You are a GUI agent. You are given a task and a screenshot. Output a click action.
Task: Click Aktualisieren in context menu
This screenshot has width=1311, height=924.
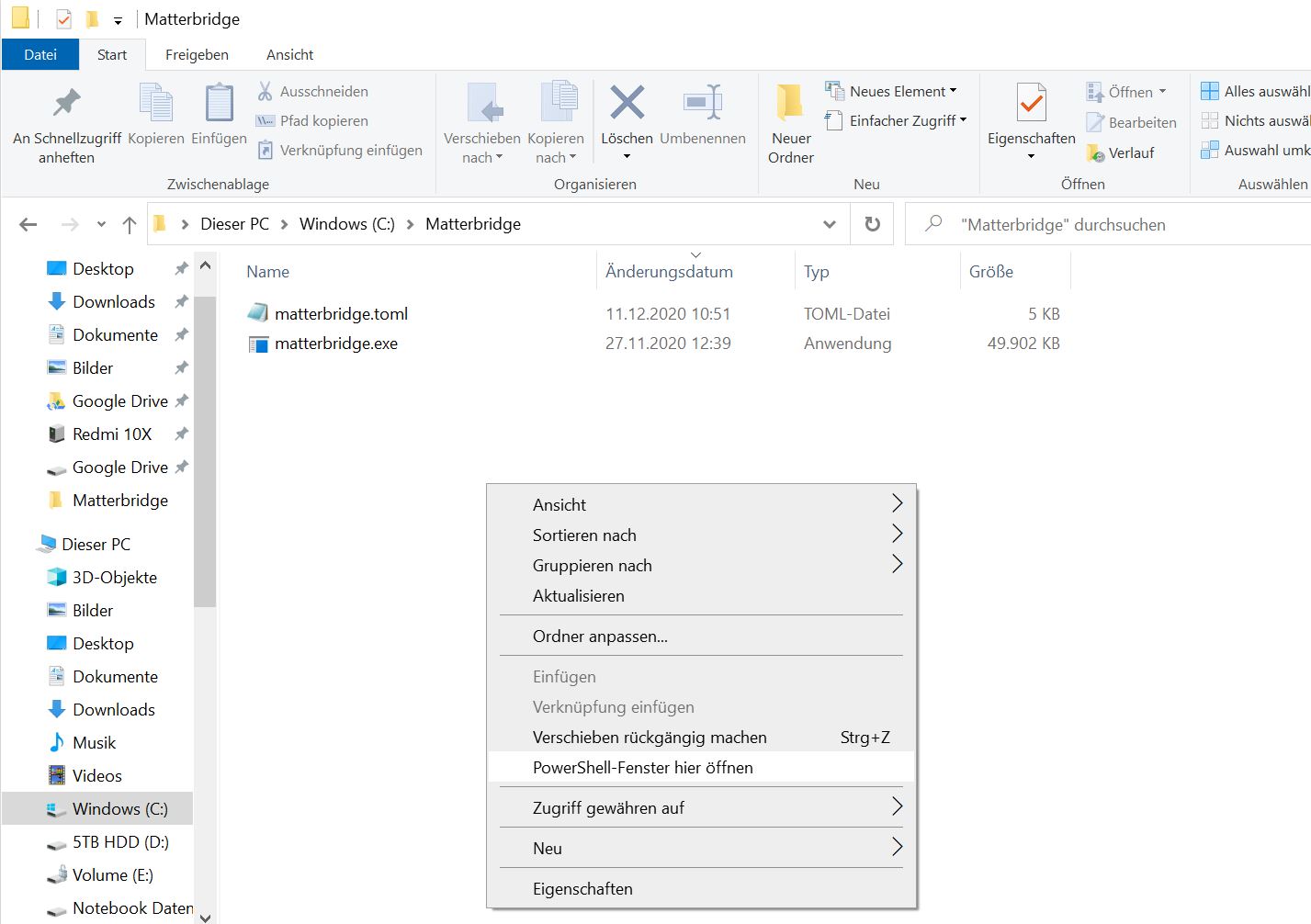click(x=702, y=595)
